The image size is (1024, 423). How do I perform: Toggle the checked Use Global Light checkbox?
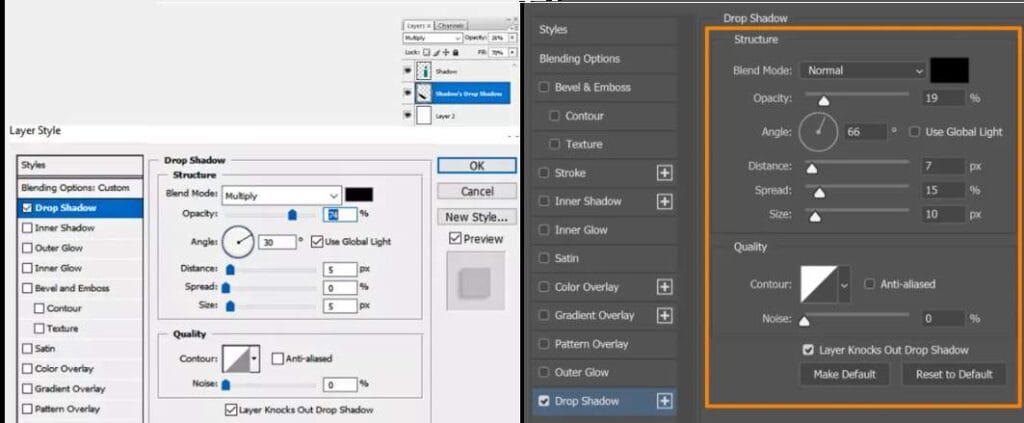point(317,242)
